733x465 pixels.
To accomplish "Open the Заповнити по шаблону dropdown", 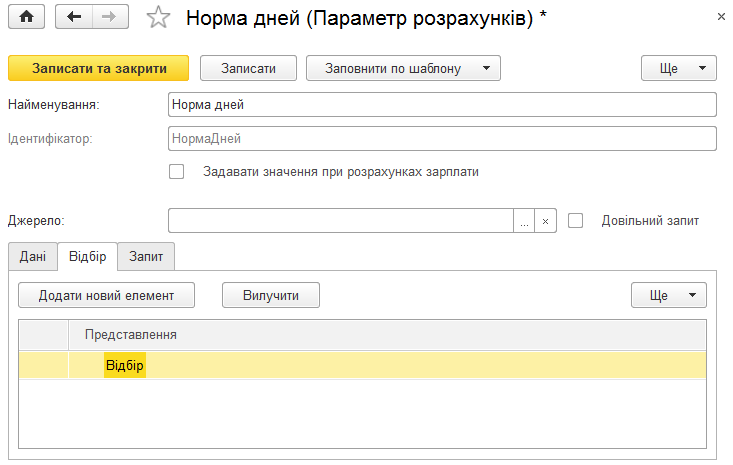I will (x=403, y=68).
